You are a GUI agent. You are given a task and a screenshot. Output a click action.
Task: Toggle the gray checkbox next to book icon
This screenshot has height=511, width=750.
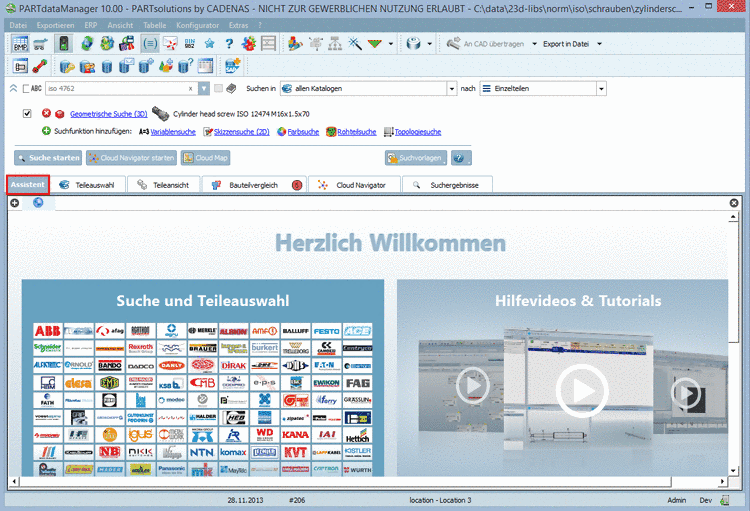coord(219,88)
